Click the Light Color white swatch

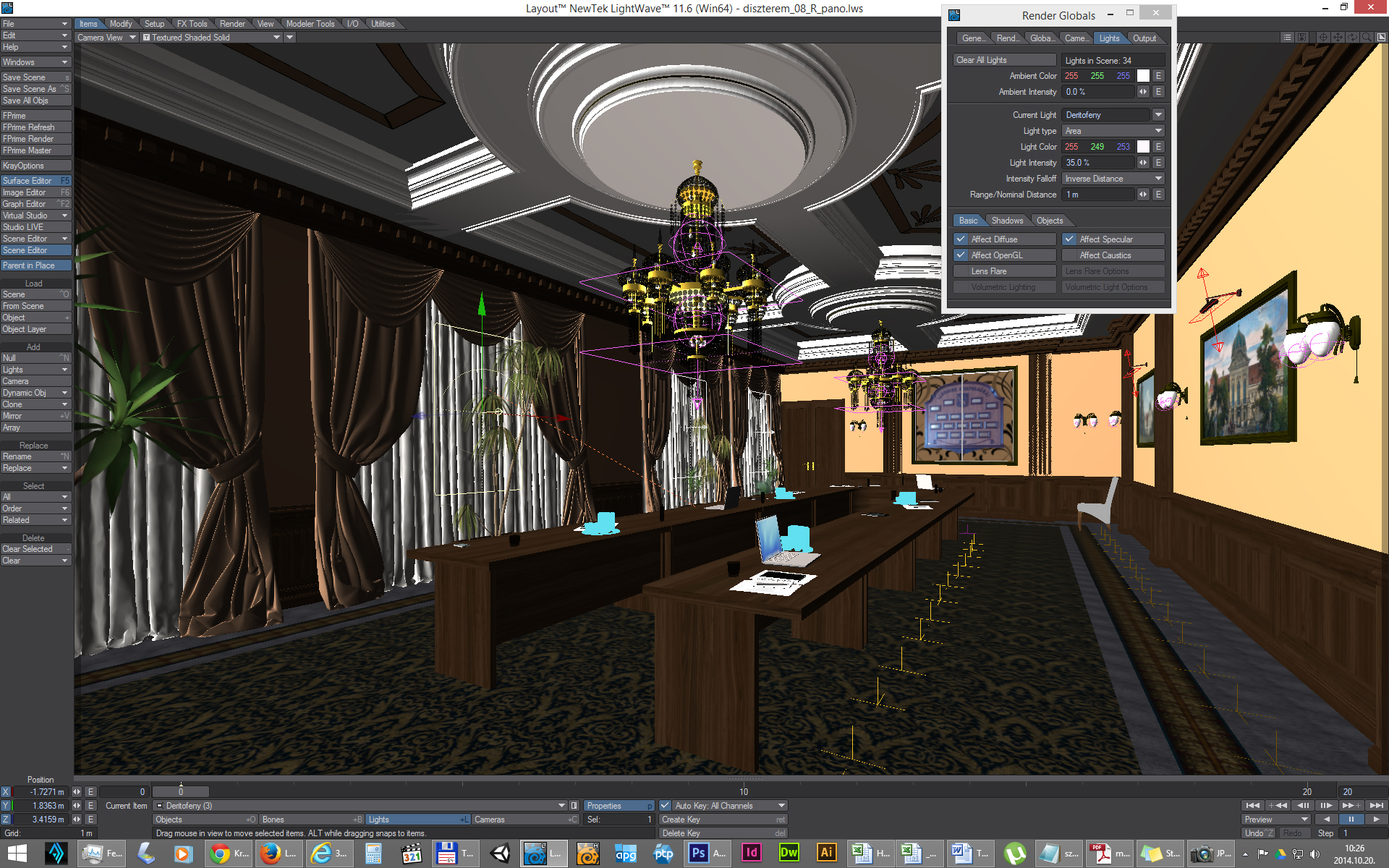pos(1143,147)
